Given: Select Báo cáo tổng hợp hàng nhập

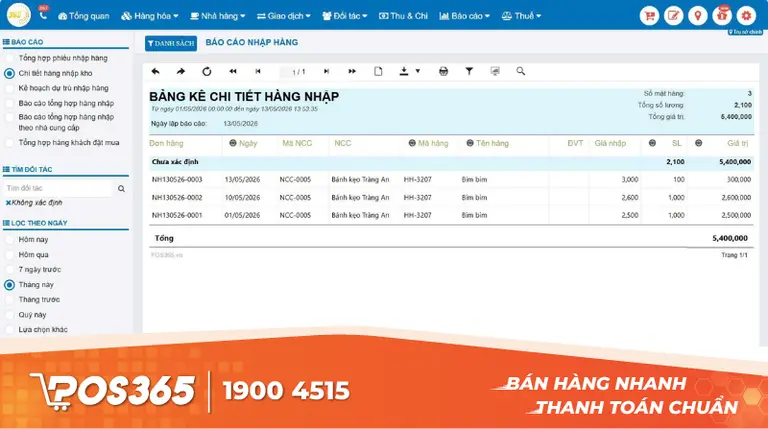Looking at the screenshot, I should 60,103.
